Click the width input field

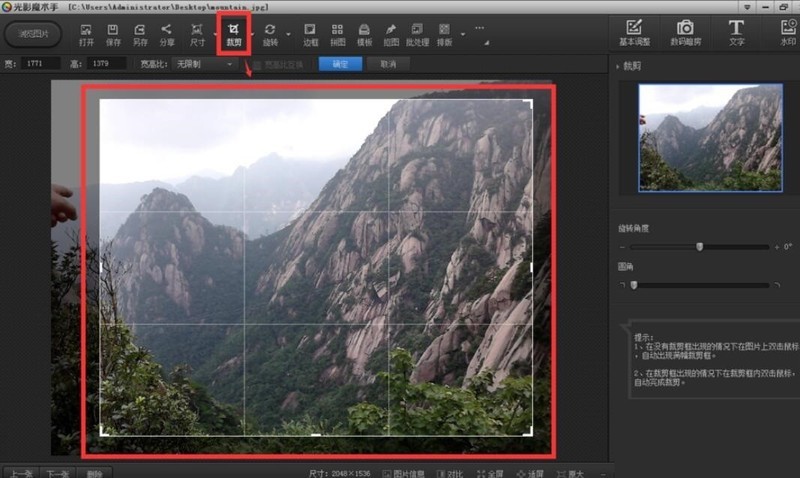43,64
